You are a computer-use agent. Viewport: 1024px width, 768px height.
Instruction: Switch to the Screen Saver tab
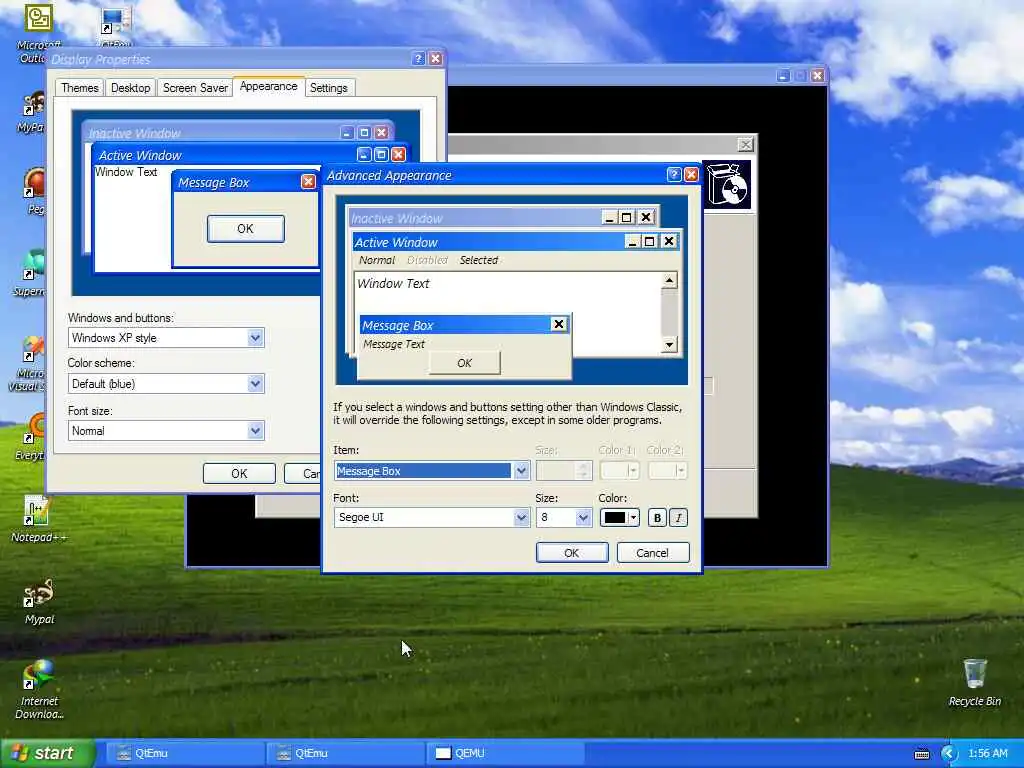pyautogui.click(x=195, y=88)
